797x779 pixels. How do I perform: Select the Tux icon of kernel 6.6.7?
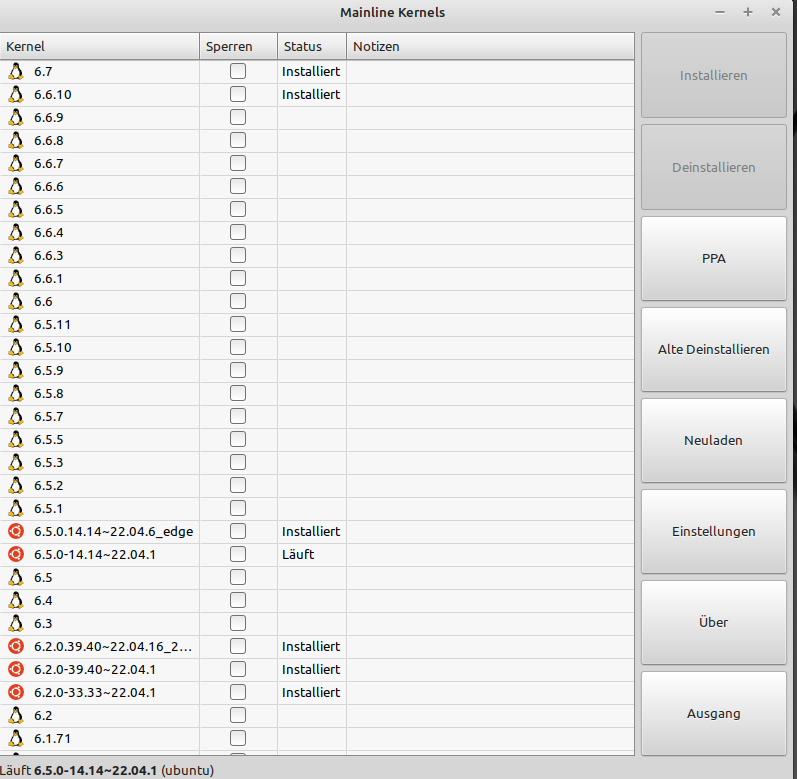(16, 164)
